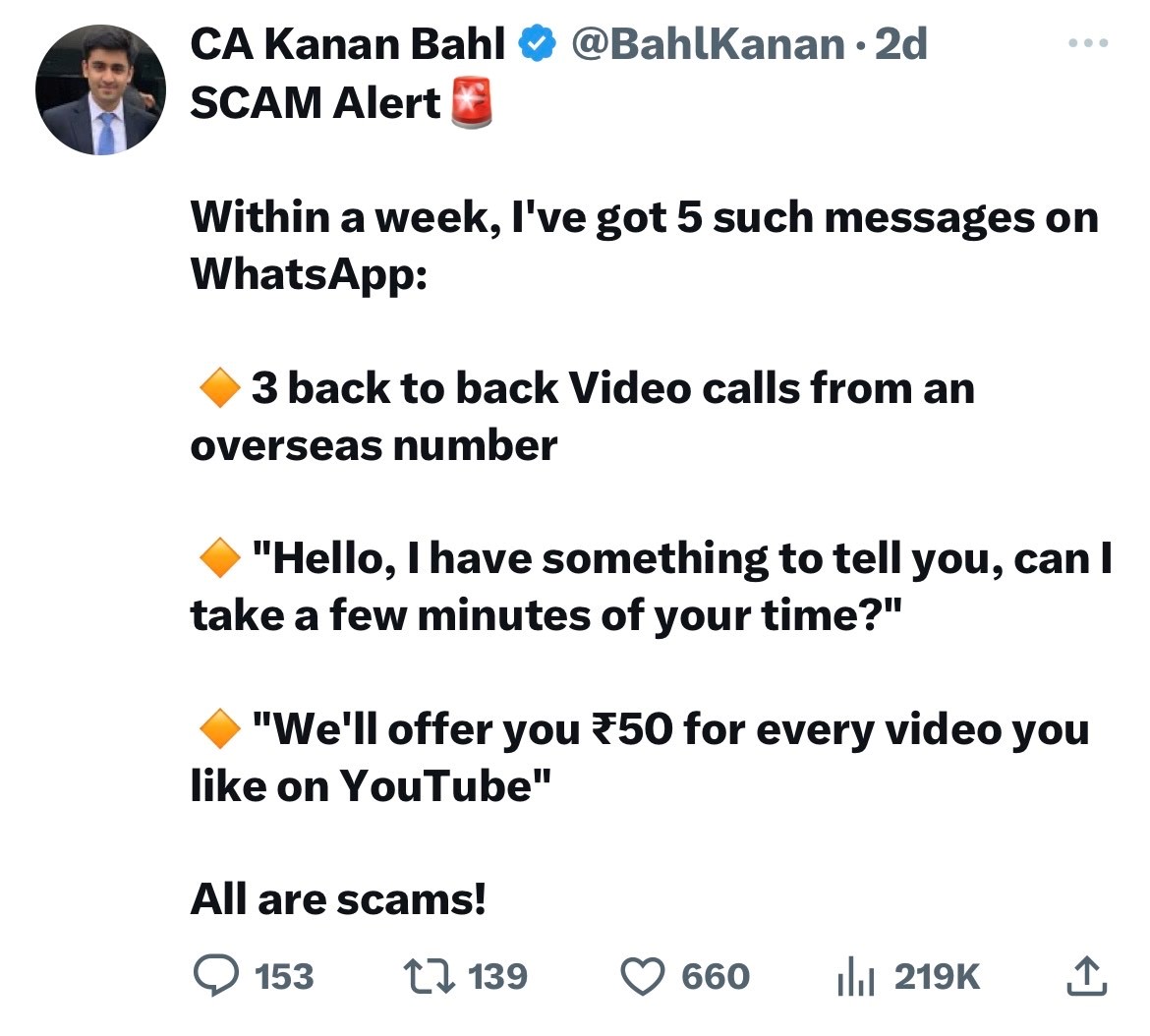
Task: Click the "SCAM Alert" heading text
Action: [x=316, y=102]
